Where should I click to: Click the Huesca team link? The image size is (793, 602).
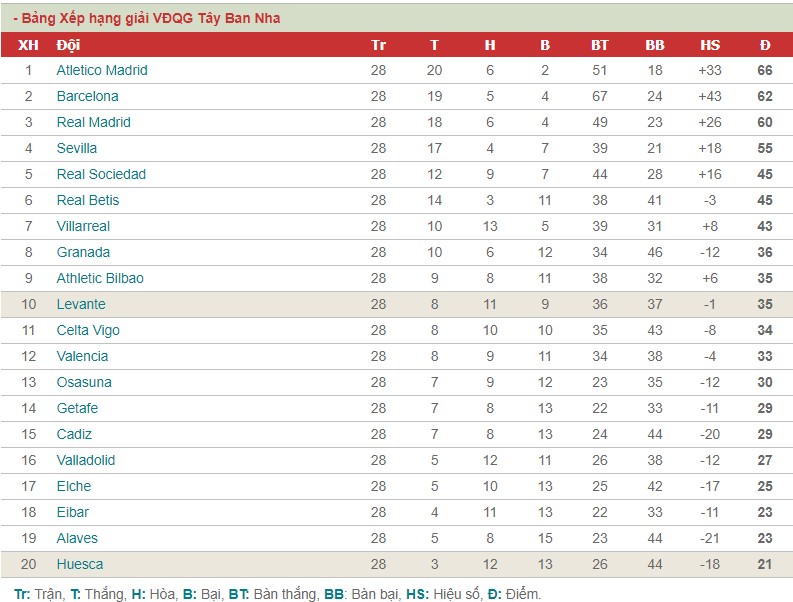(79, 564)
